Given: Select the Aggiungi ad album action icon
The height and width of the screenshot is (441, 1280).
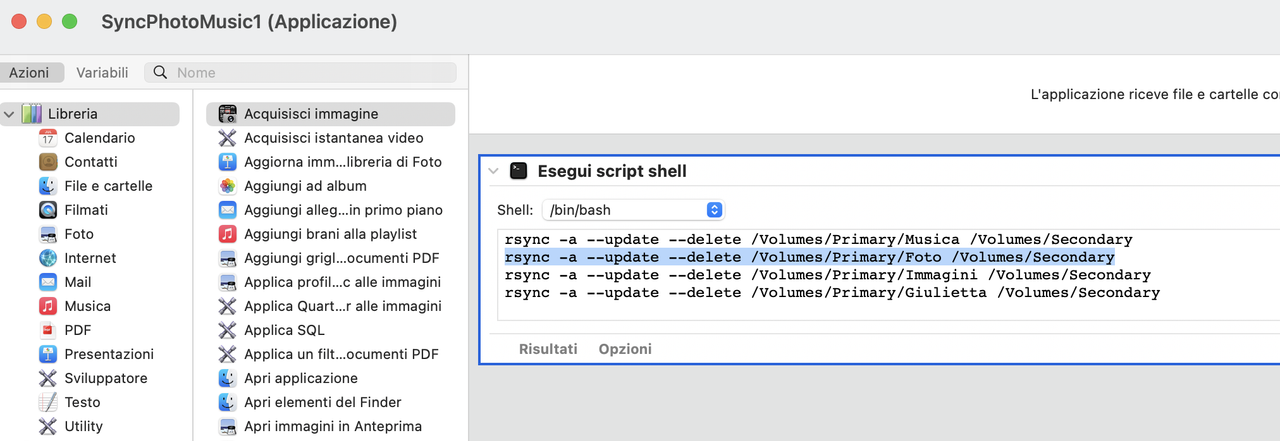Looking at the screenshot, I should point(227,186).
